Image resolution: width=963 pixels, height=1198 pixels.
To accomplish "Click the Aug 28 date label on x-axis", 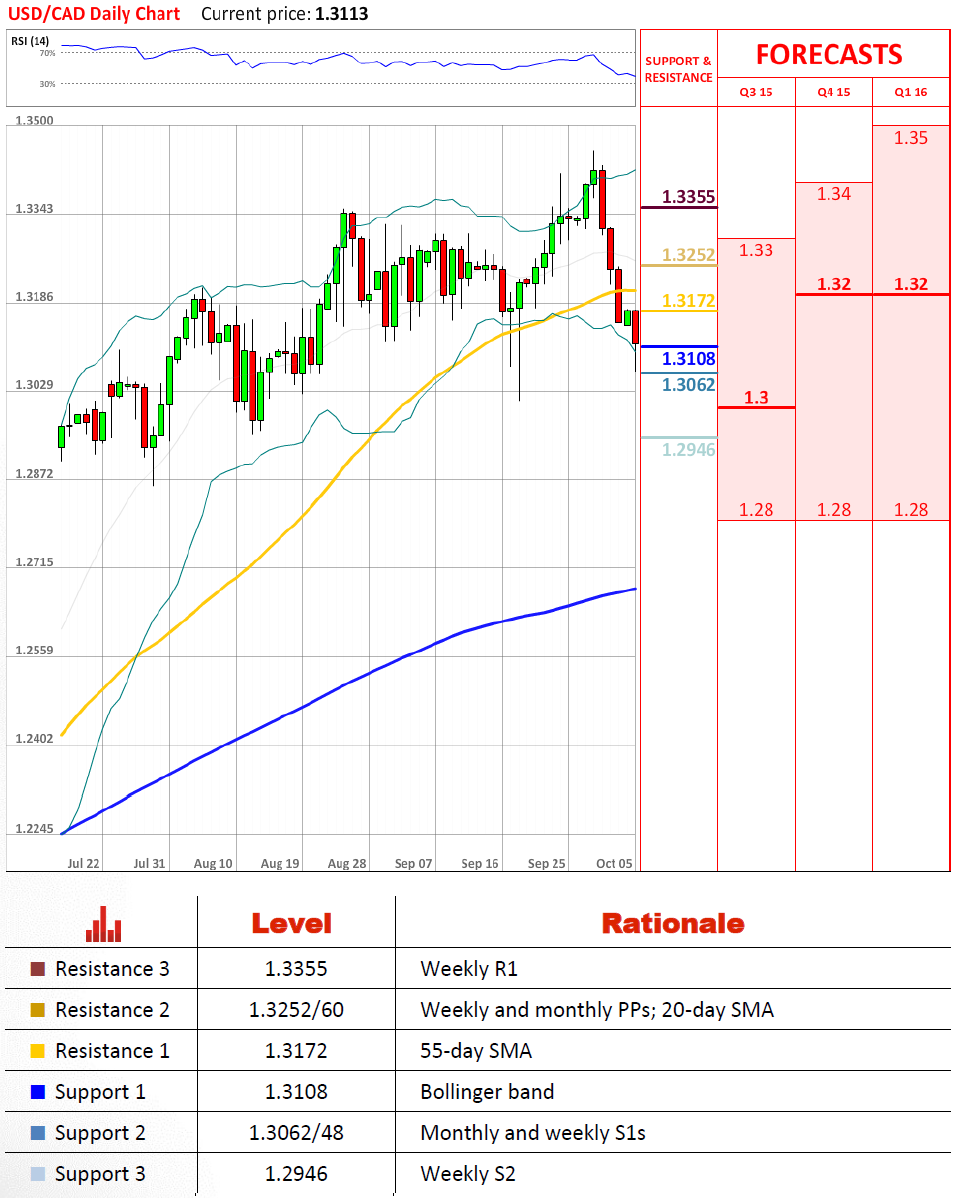I will click(347, 863).
